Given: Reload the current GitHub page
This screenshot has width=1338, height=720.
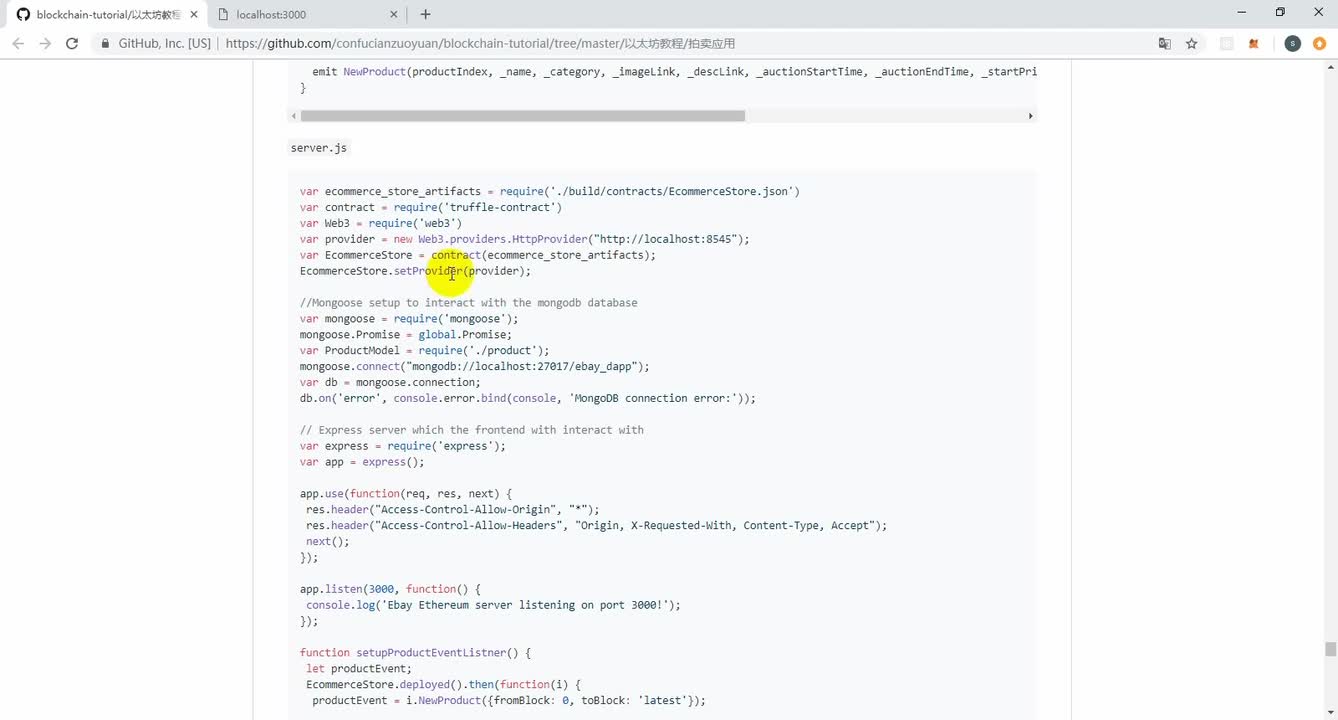Looking at the screenshot, I should point(72,43).
